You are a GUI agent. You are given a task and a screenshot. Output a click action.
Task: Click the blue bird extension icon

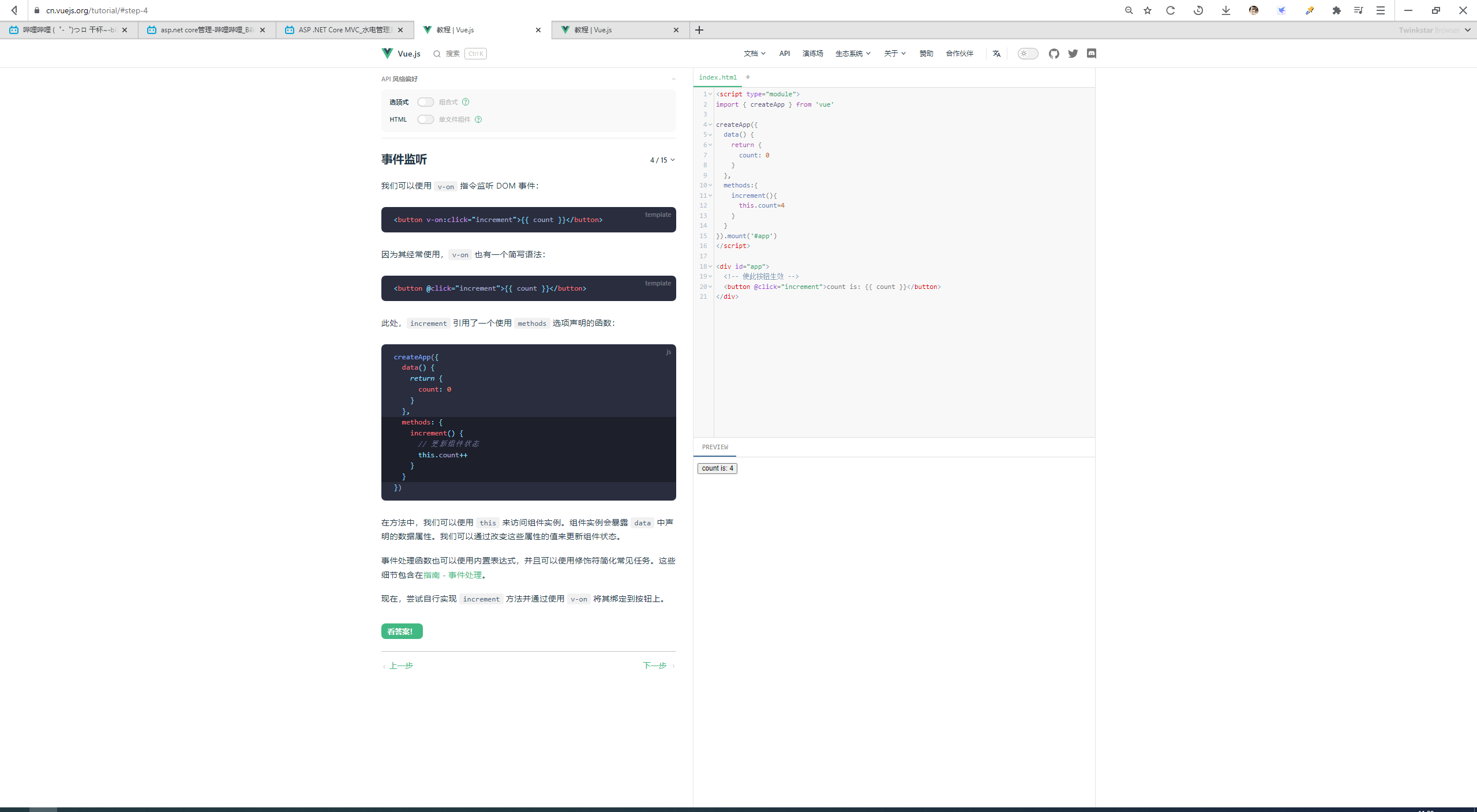point(1281,10)
